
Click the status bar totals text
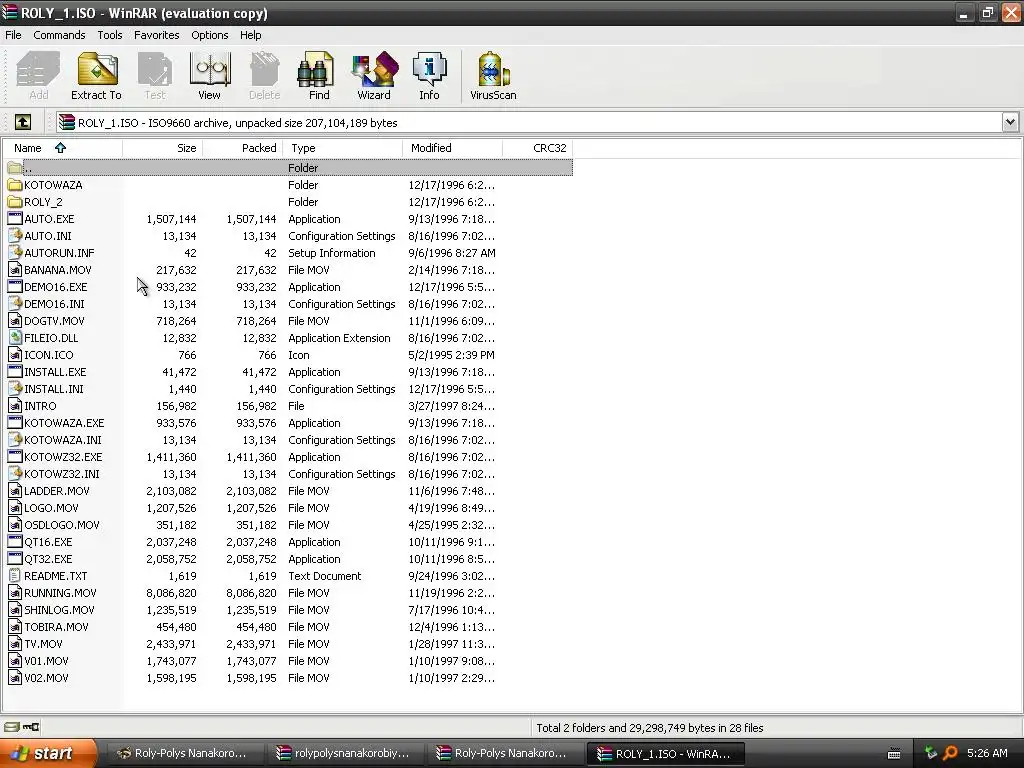point(650,728)
